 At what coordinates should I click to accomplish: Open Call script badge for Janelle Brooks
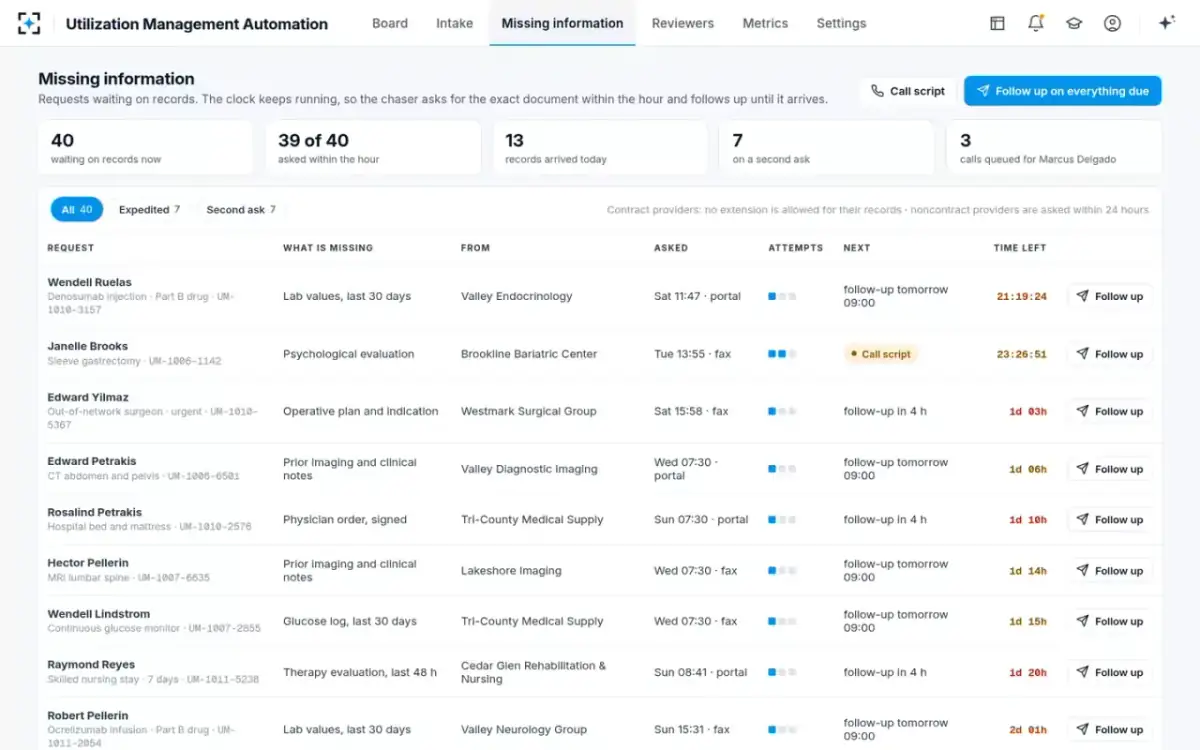[x=880, y=354]
